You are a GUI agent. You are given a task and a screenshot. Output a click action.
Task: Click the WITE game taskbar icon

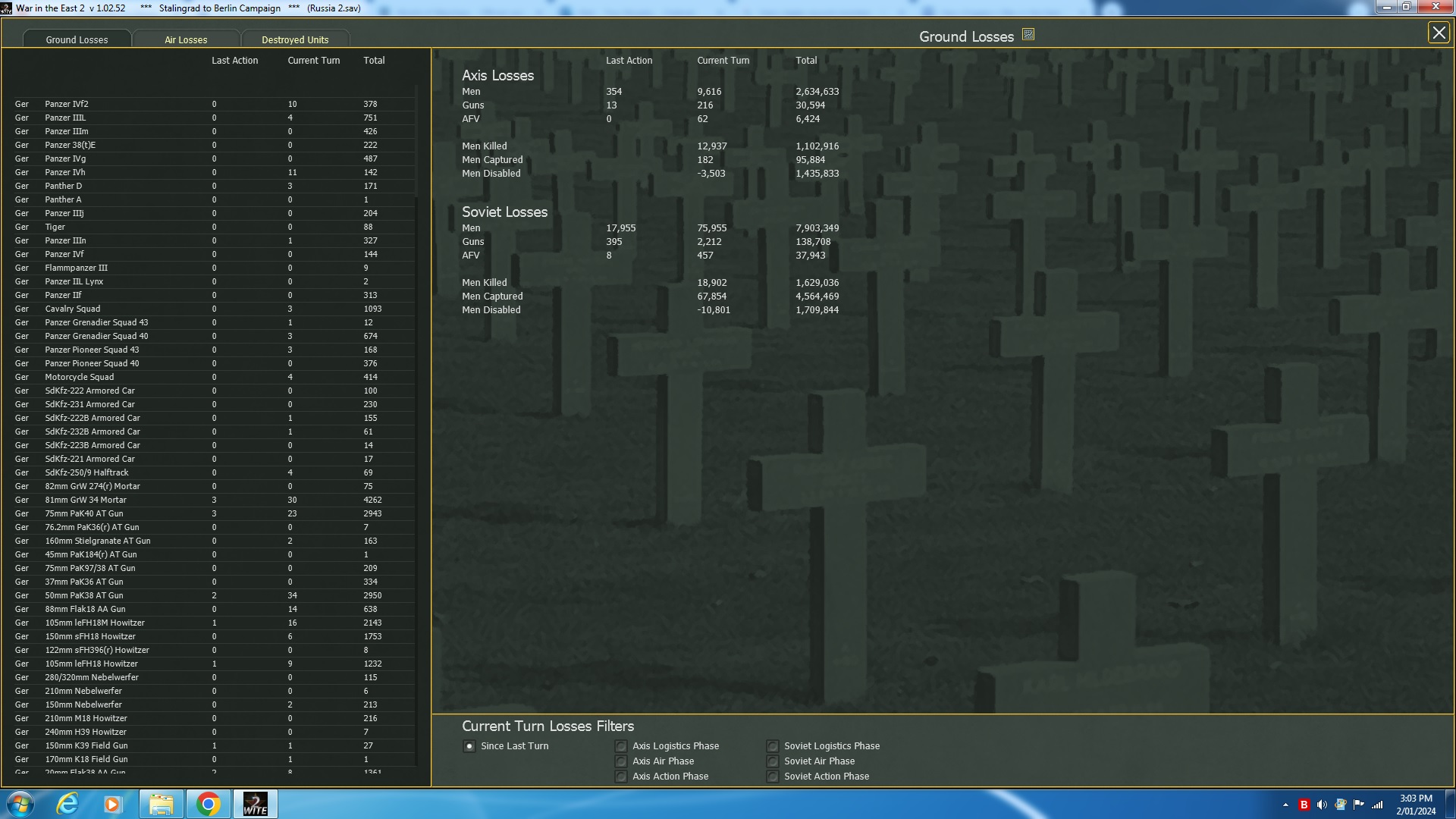[x=255, y=804]
